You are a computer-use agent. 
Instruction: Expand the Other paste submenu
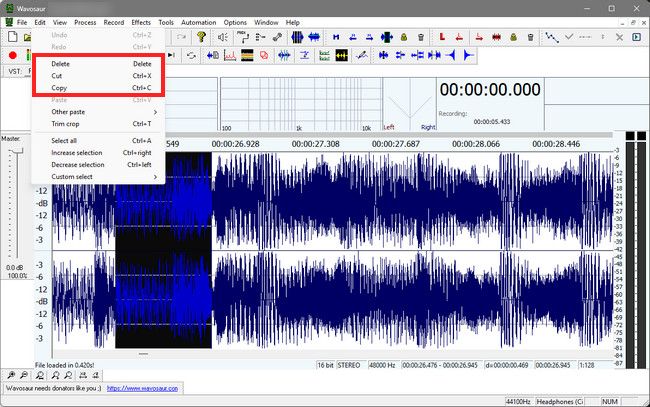click(x=99, y=112)
